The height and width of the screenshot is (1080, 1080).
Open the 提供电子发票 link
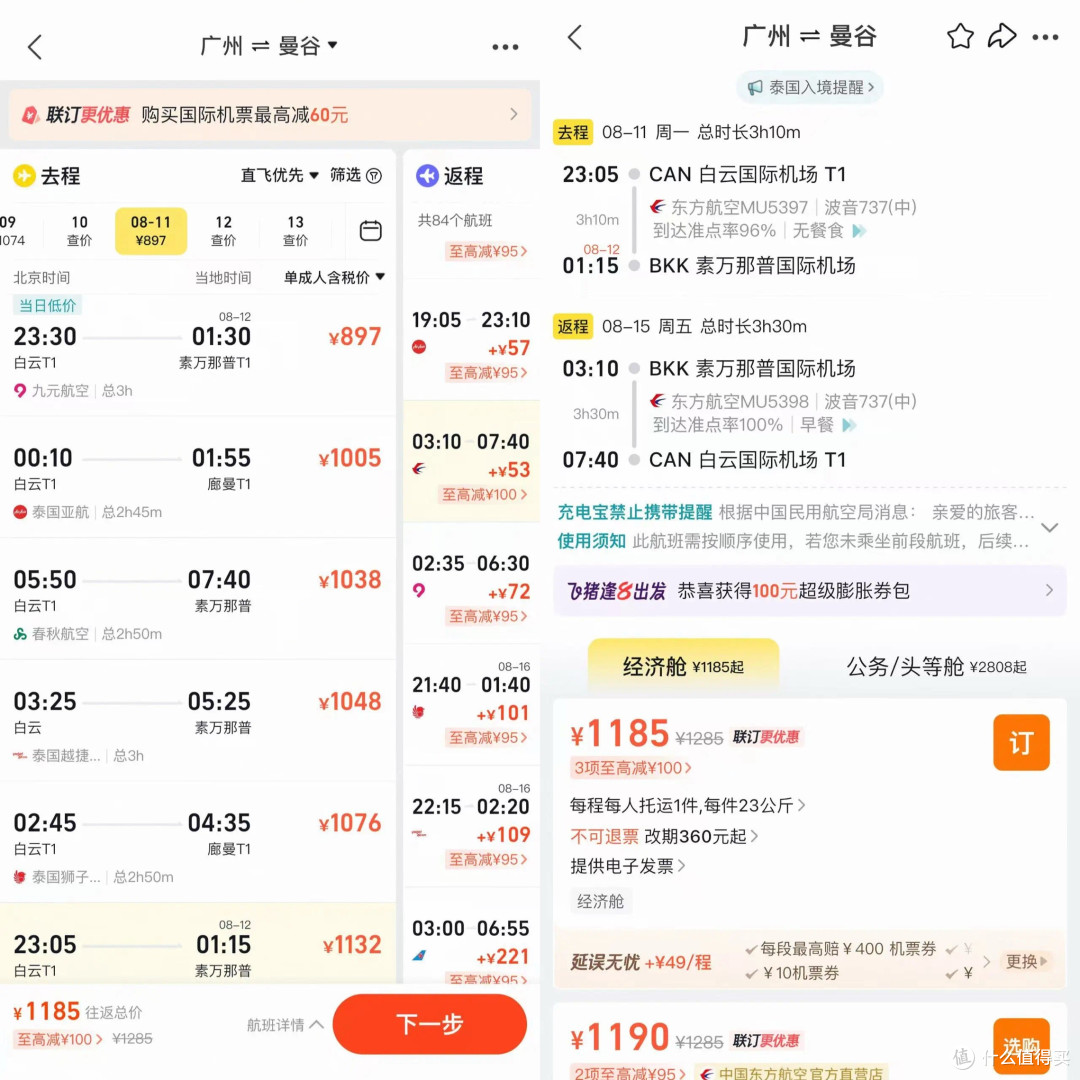click(x=627, y=866)
